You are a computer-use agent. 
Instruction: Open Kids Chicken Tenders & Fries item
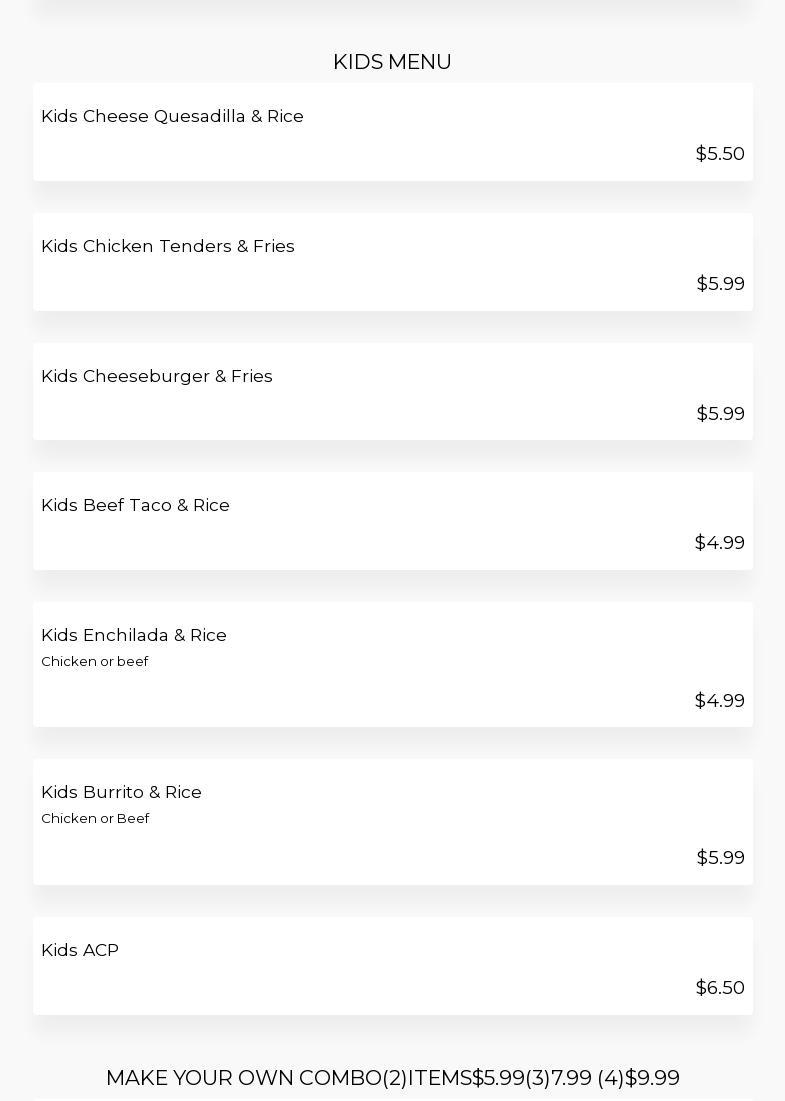point(168,246)
